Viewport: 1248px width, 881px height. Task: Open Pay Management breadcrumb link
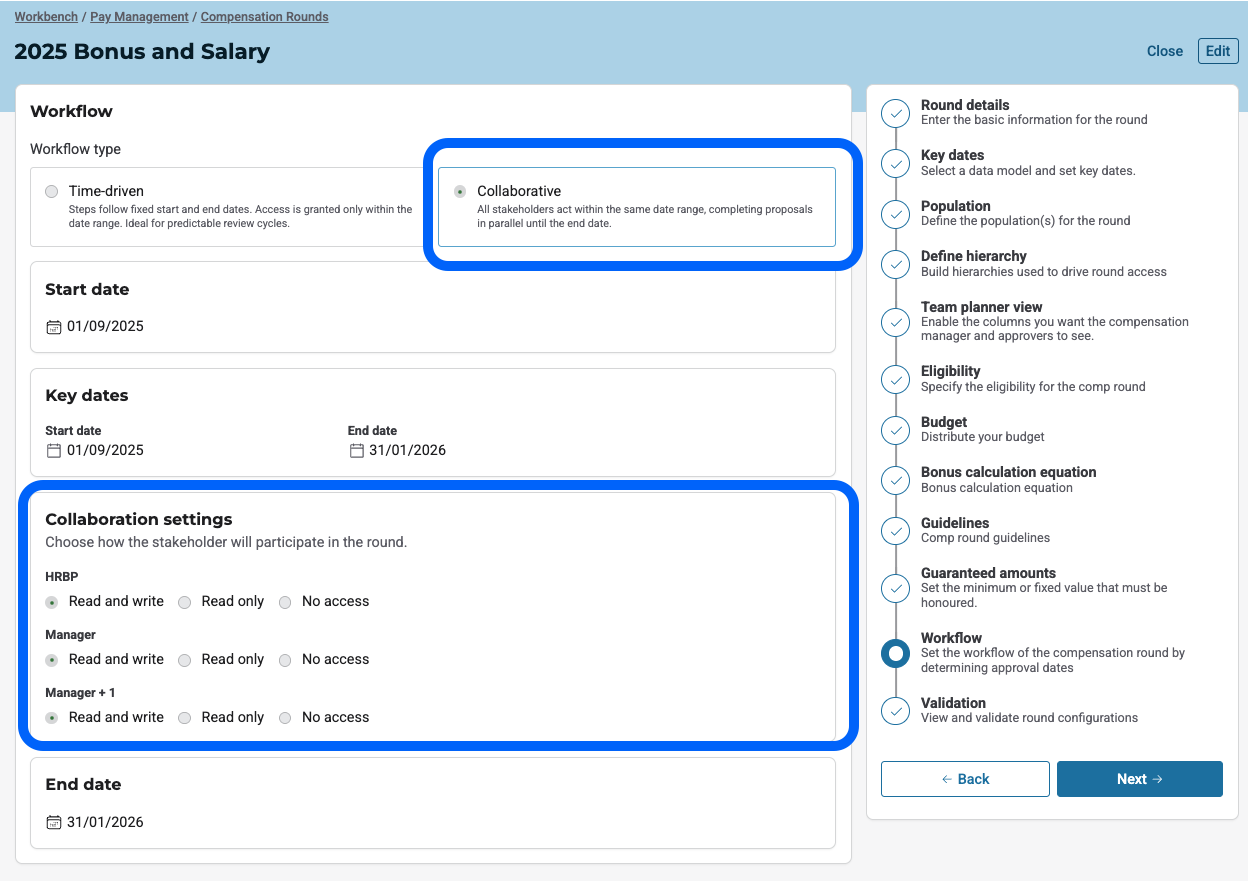tap(139, 17)
